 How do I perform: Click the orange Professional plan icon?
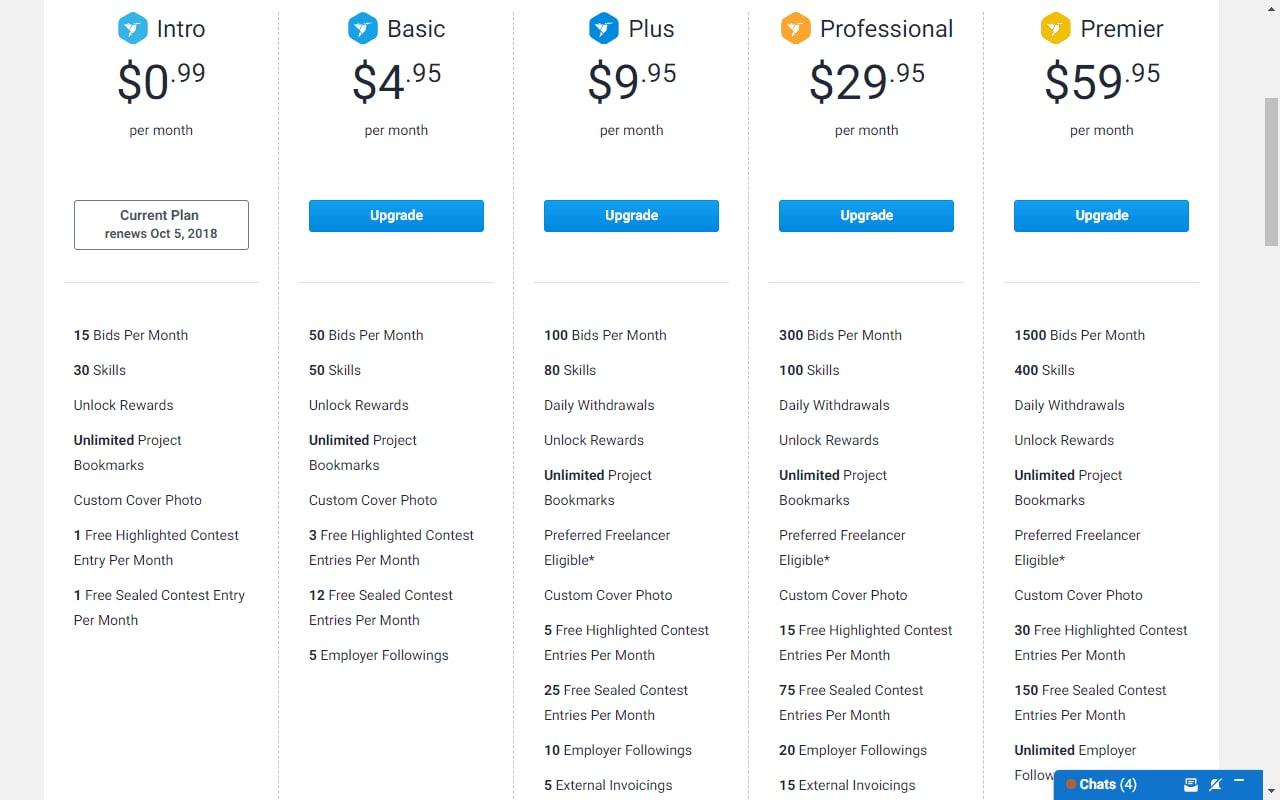[795, 29]
